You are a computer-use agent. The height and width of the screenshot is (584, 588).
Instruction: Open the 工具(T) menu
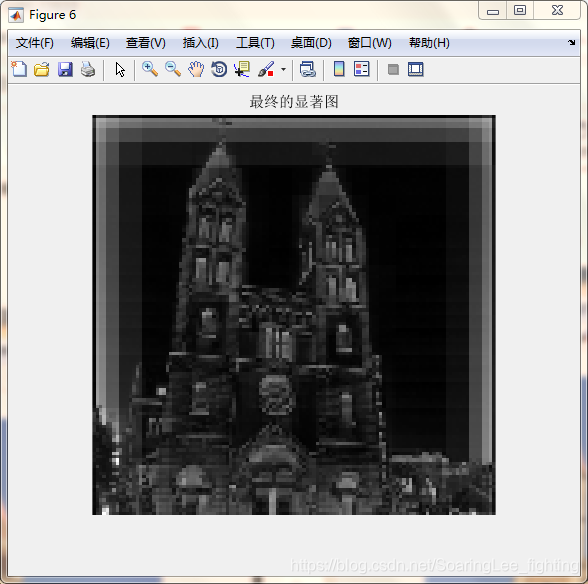pyautogui.click(x=255, y=43)
